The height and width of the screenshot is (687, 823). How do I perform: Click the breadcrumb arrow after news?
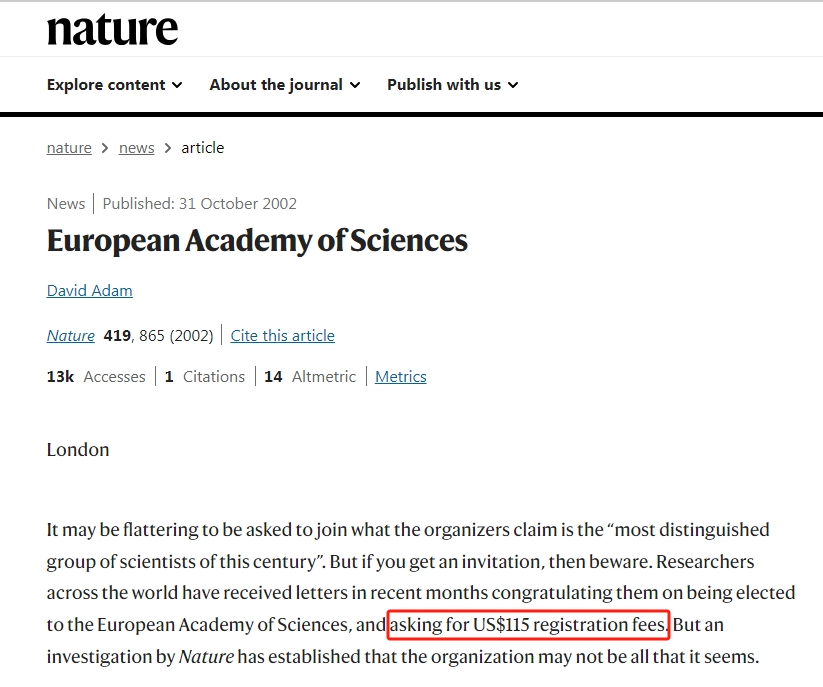coord(168,149)
